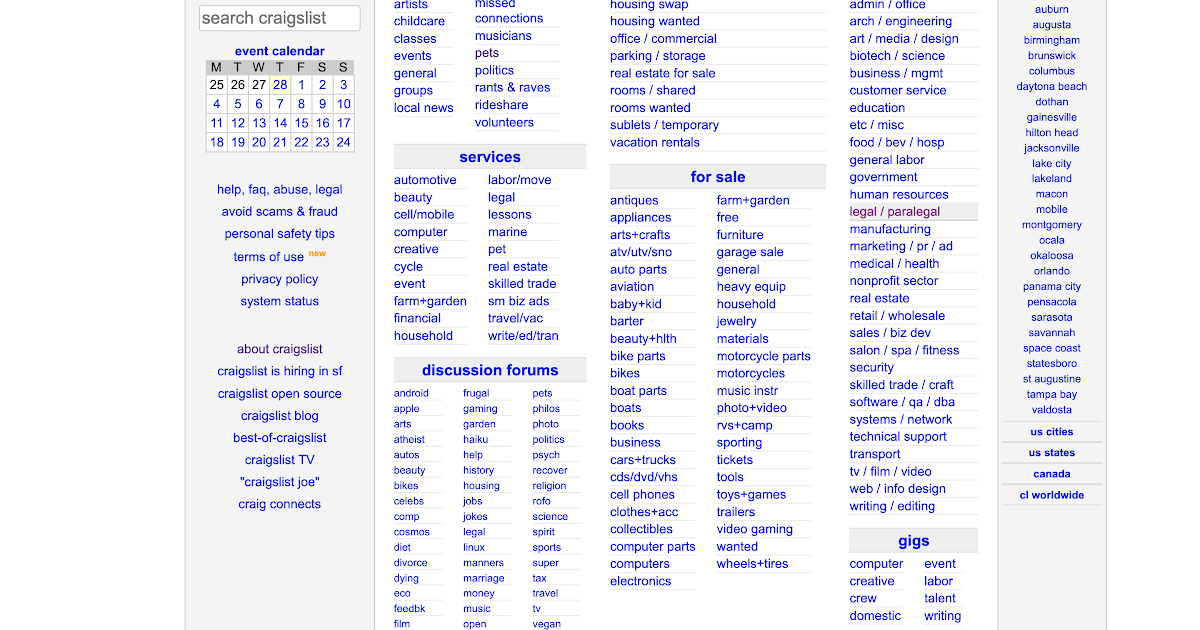Expand the us states list

click(x=1052, y=453)
